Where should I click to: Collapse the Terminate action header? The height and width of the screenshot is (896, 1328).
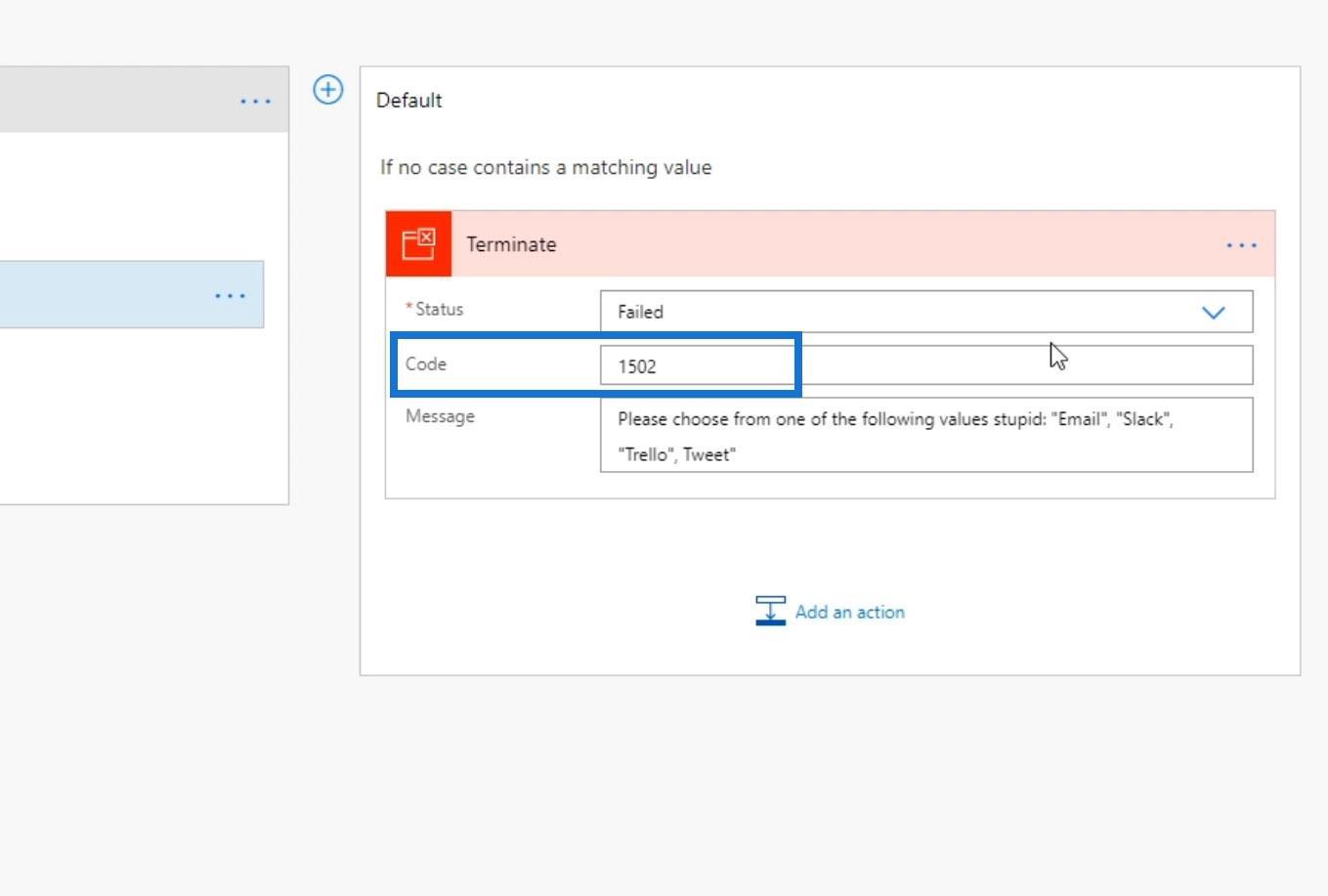(831, 243)
